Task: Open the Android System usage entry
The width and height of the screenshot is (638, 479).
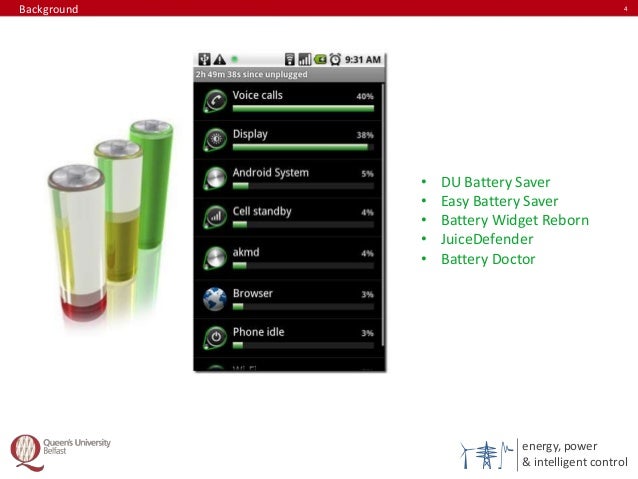Action: (288, 178)
